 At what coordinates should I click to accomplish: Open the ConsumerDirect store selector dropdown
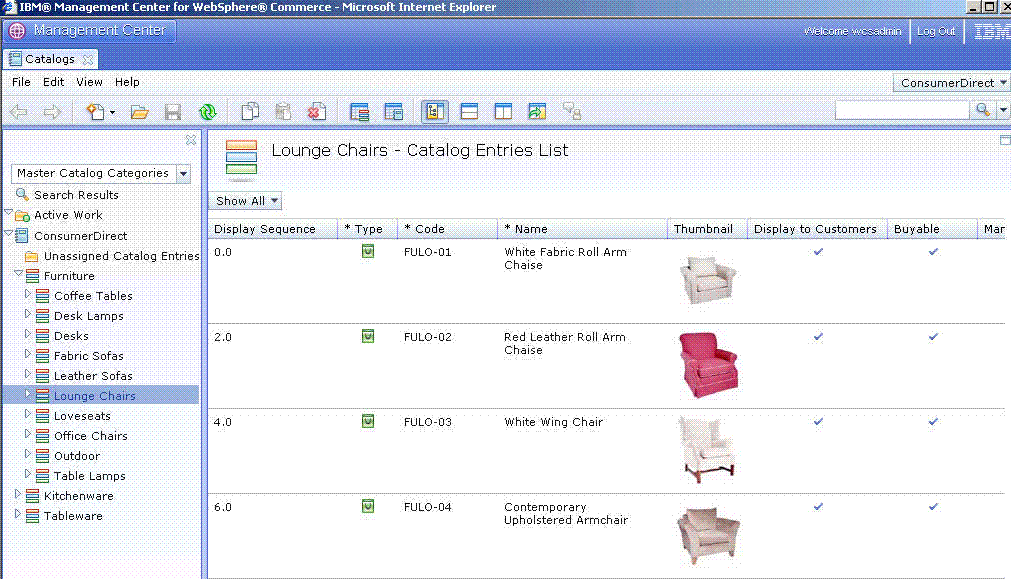[951, 83]
